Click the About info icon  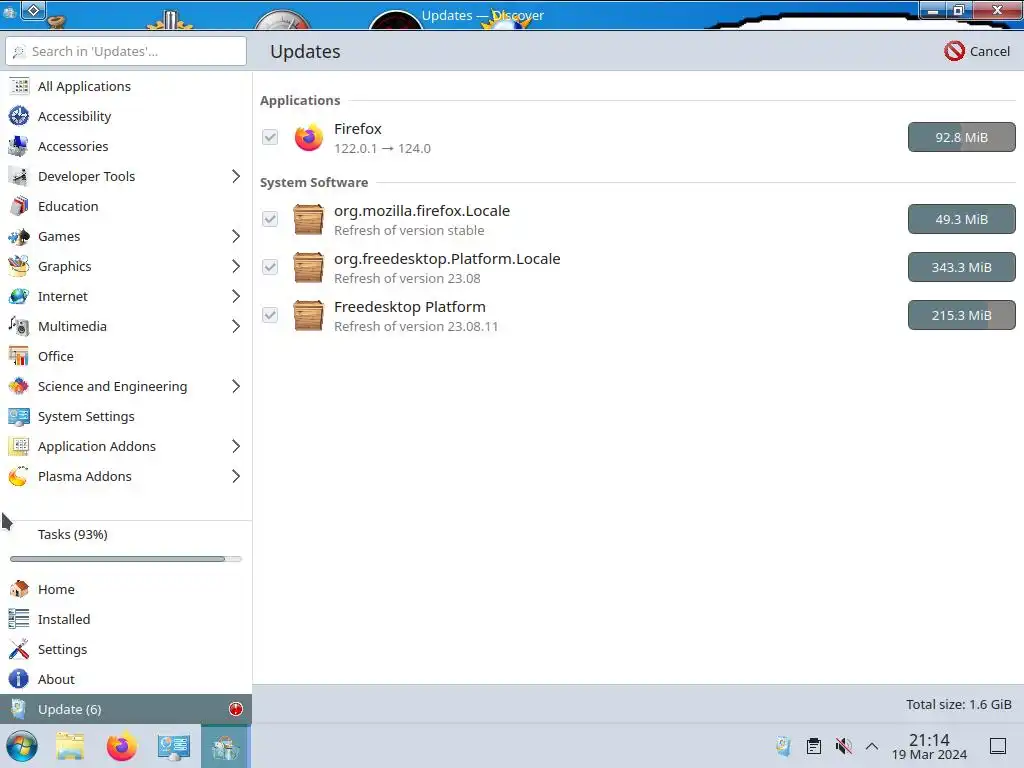19,679
